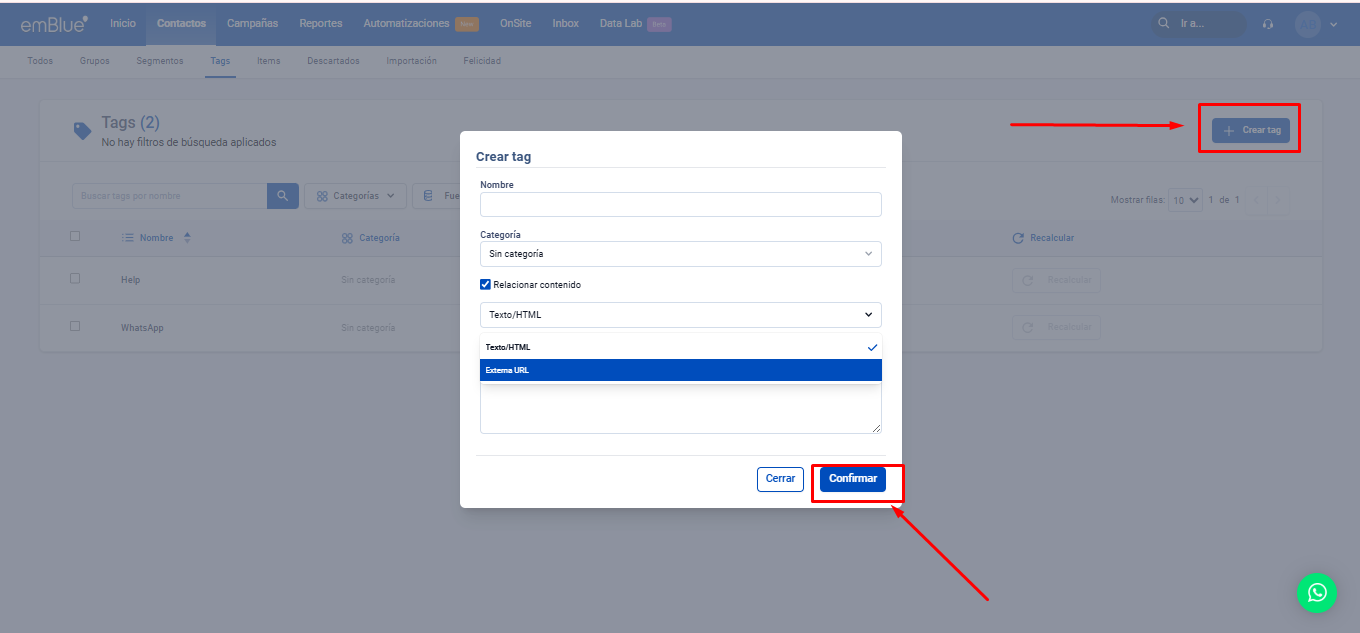Image resolution: width=1360 pixels, height=633 pixels.
Task: Click the tag icon beside Tags title
Action: pyautogui.click(x=83, y=131)
